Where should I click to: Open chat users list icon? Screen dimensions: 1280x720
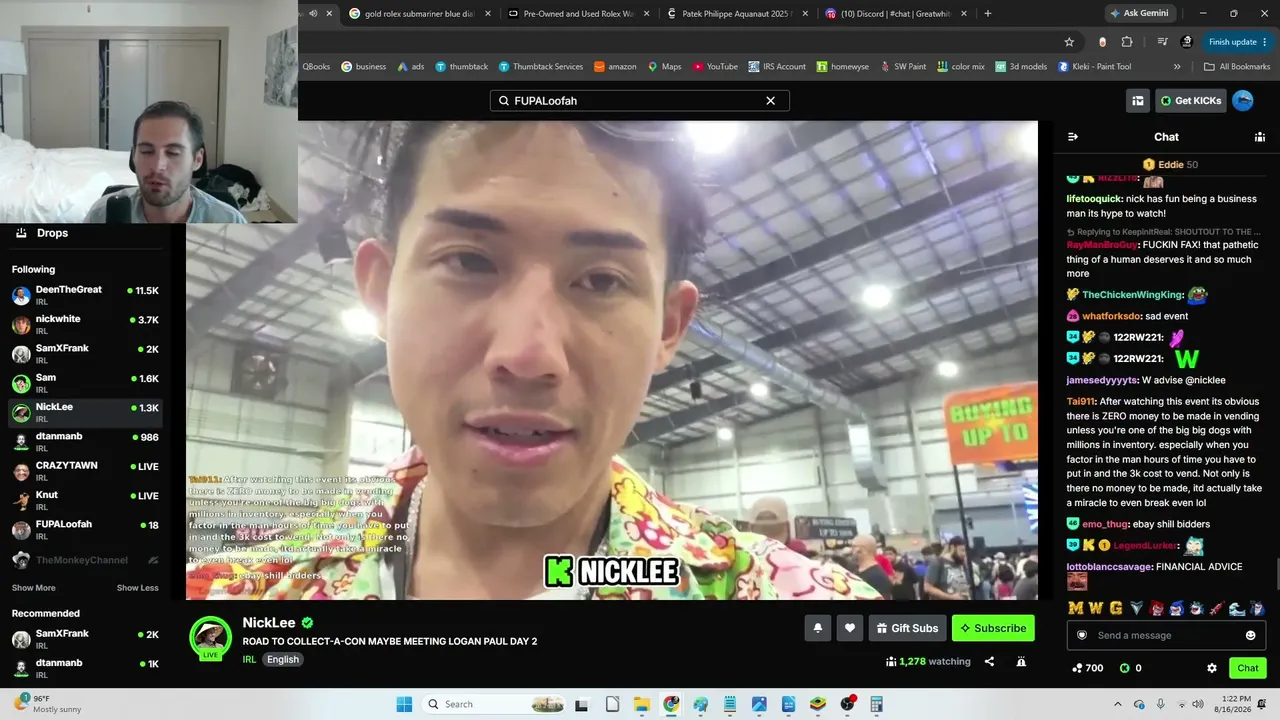click(1260, 137)
